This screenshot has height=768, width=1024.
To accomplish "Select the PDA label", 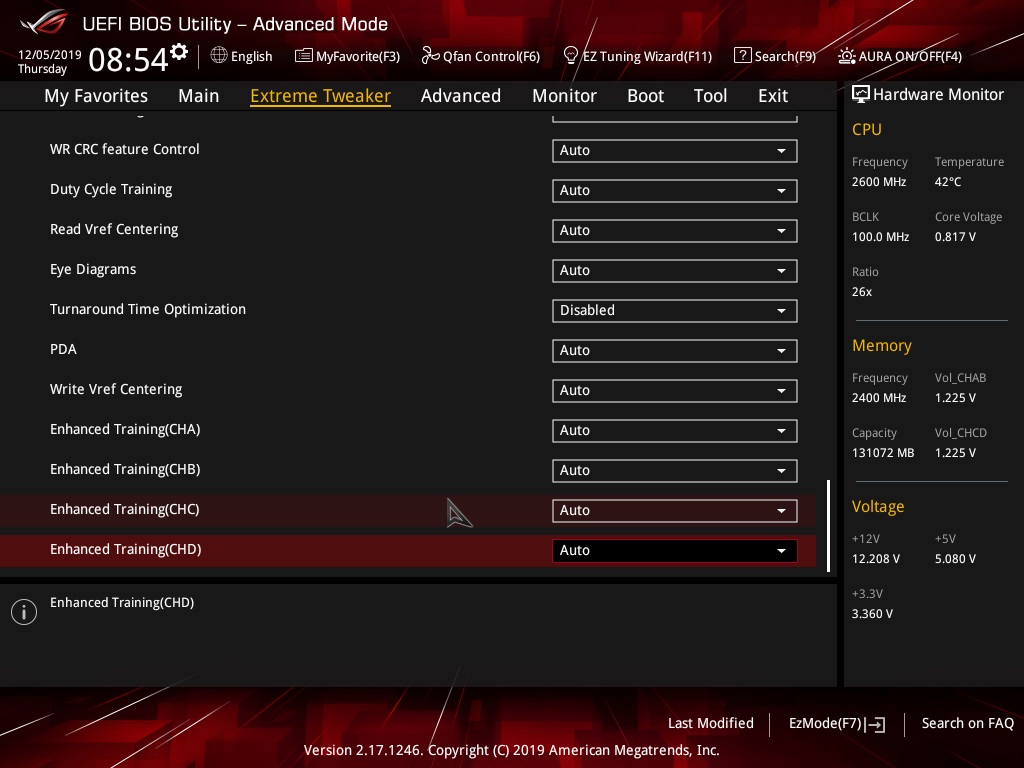I will pyautogui.click(x=63, y=349).
